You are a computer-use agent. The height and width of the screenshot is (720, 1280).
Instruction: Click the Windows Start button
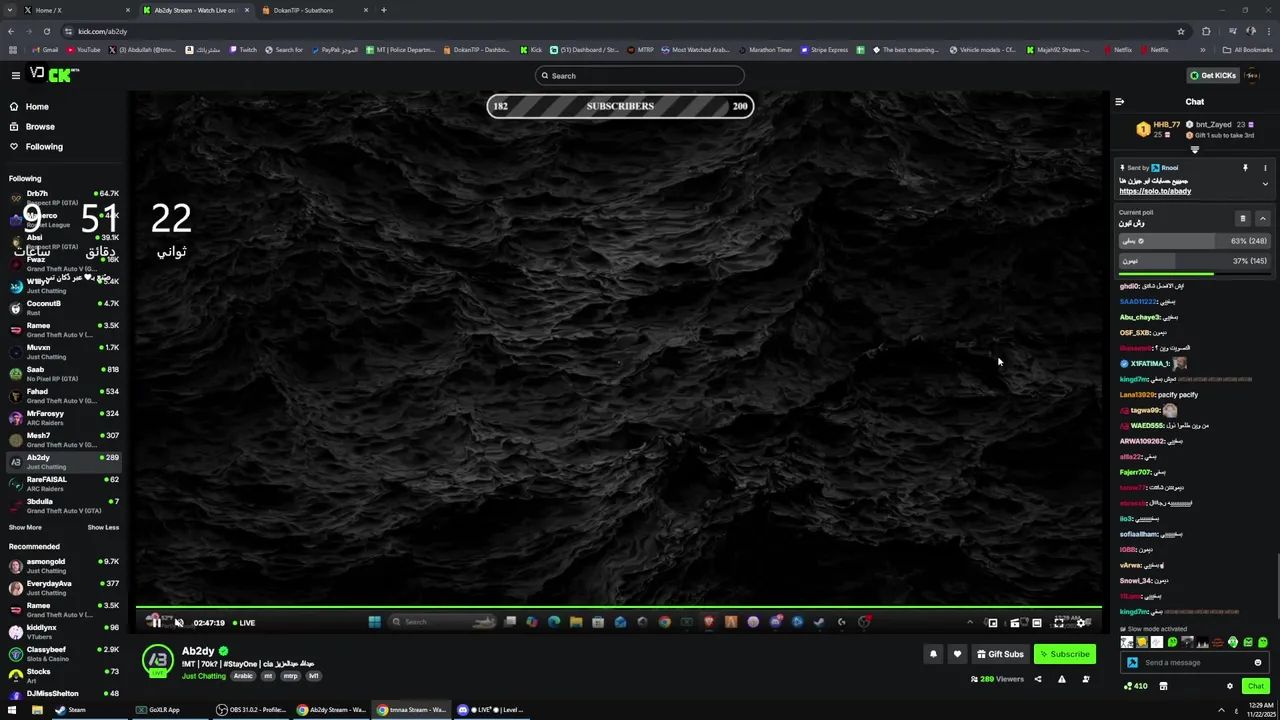(12, 710)
